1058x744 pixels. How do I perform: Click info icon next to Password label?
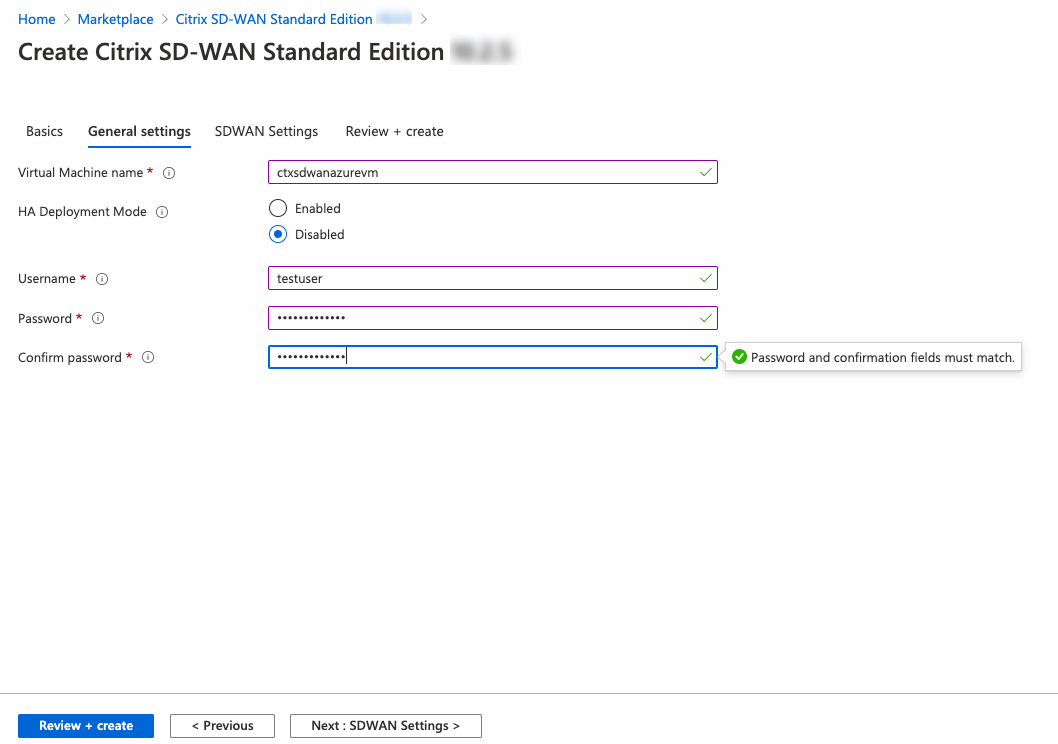(98, 318)
